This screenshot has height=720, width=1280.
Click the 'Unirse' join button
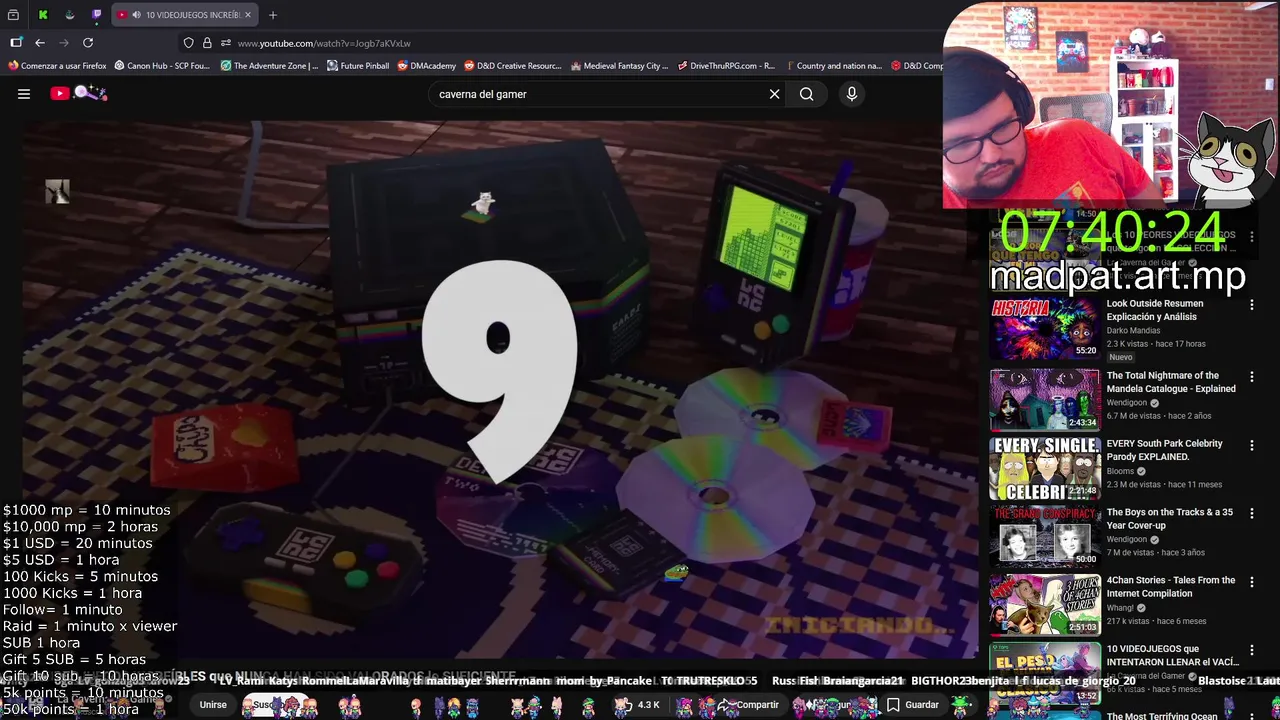tap(213, 705)
